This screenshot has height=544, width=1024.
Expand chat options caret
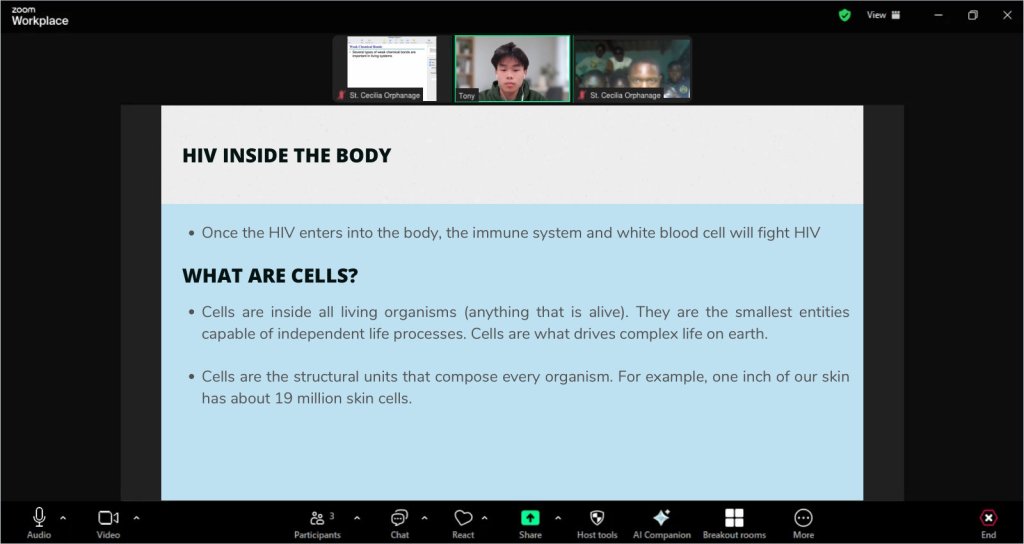tap(424, 518)
